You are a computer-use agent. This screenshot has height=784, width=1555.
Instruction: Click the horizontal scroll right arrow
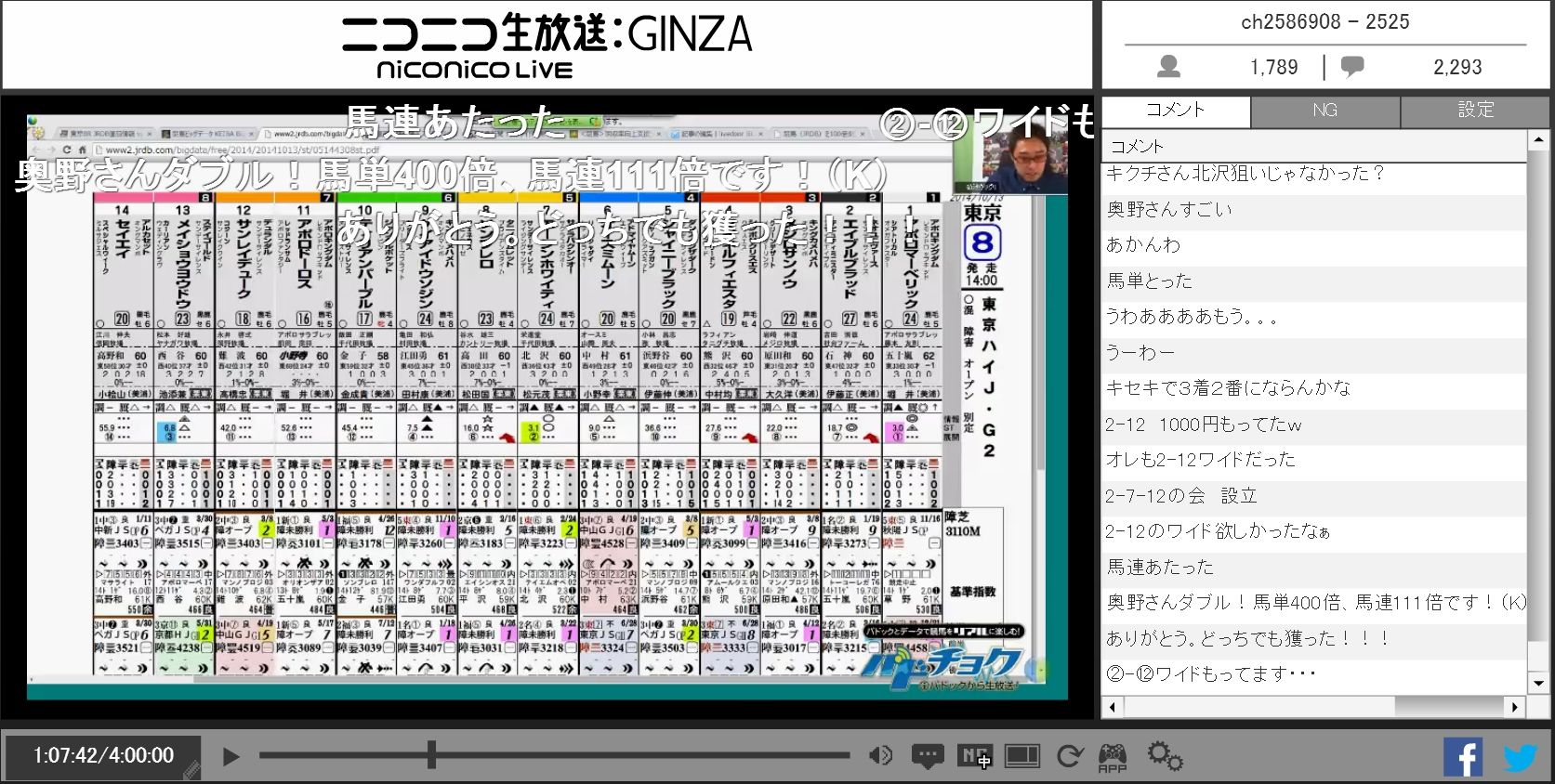point(1516,707)
